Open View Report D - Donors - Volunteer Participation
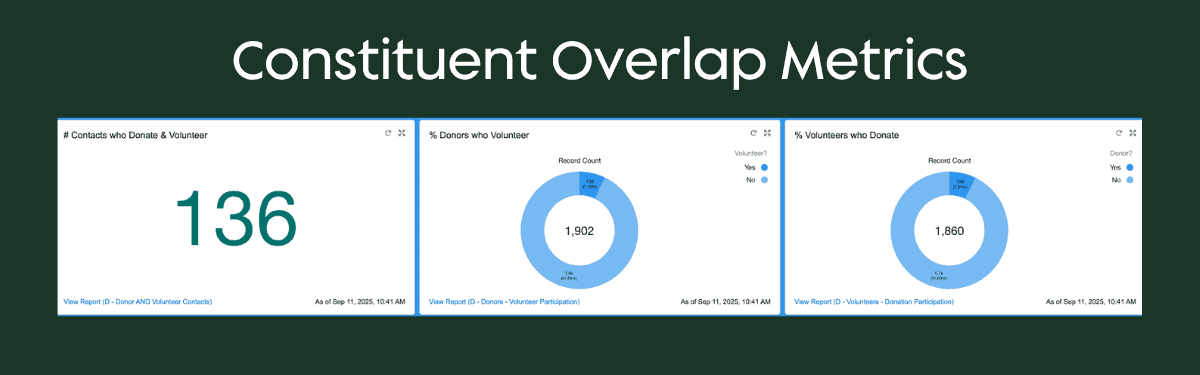This screenshot has width=1200, height=375. (504, 301)
